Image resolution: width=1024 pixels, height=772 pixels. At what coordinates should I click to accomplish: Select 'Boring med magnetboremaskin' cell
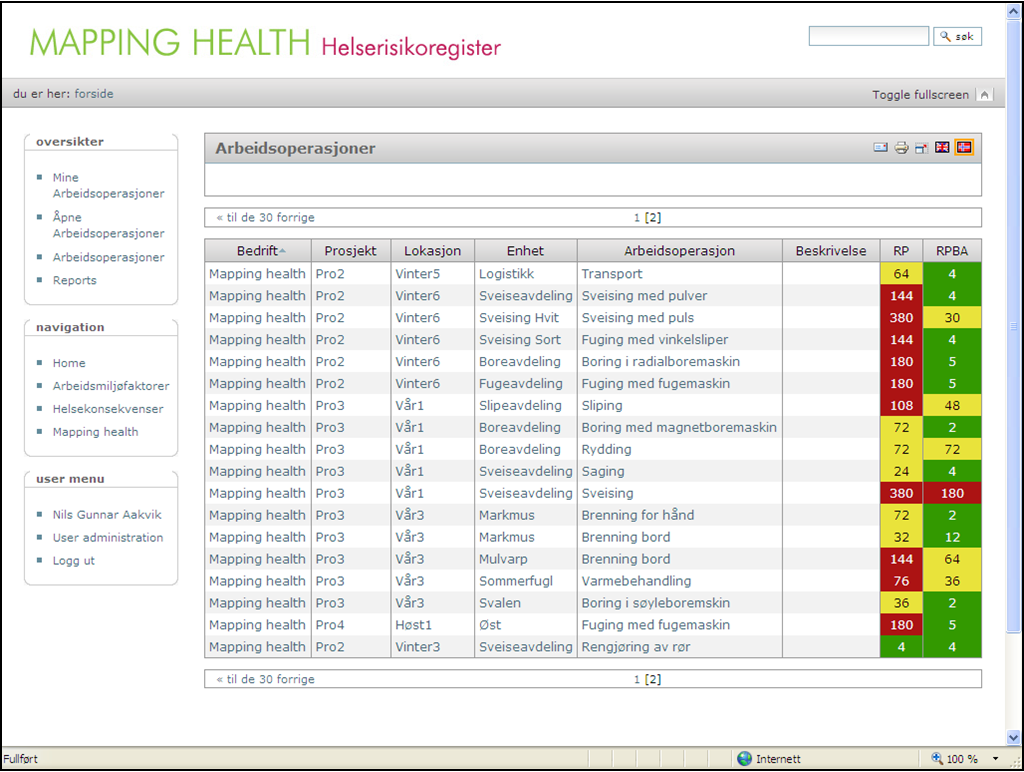[x=679, y=428]
